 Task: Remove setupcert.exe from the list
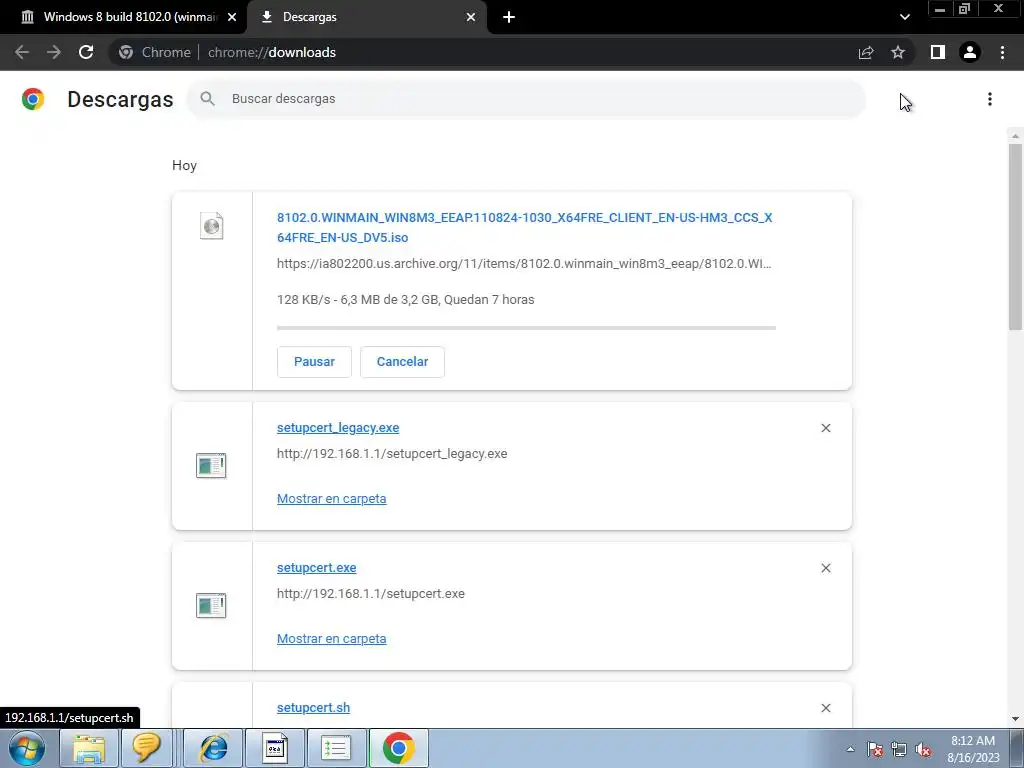[x=826, y=568]
